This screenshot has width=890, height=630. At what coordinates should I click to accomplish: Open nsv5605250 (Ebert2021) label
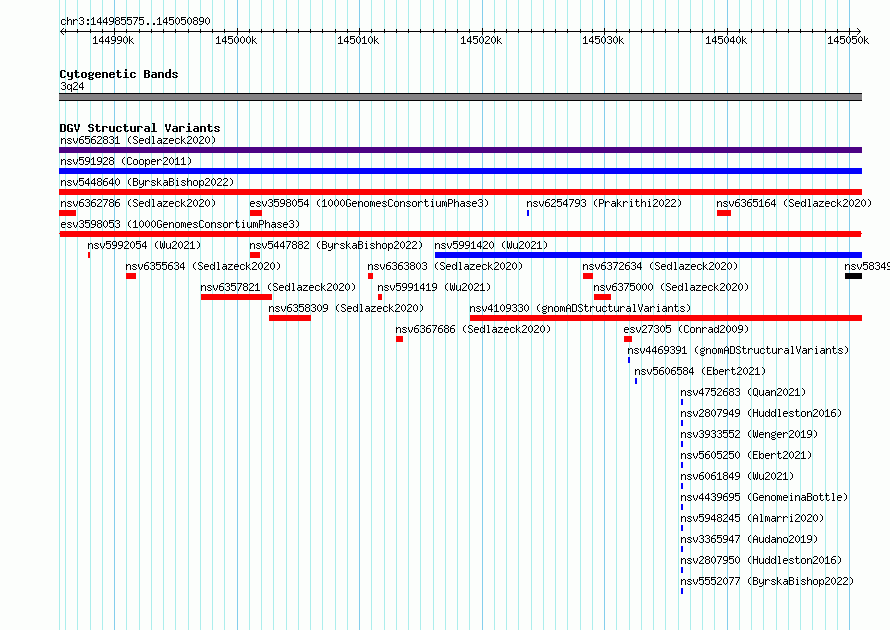point(746,455)
